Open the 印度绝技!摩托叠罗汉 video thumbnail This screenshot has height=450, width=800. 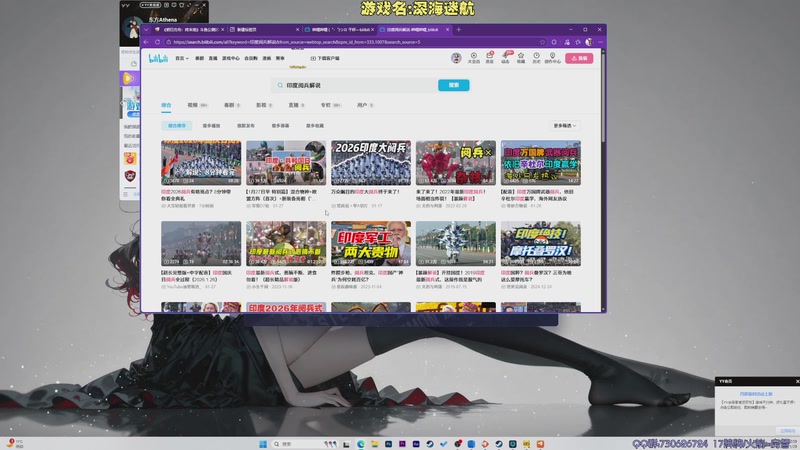tap(541, 243)
